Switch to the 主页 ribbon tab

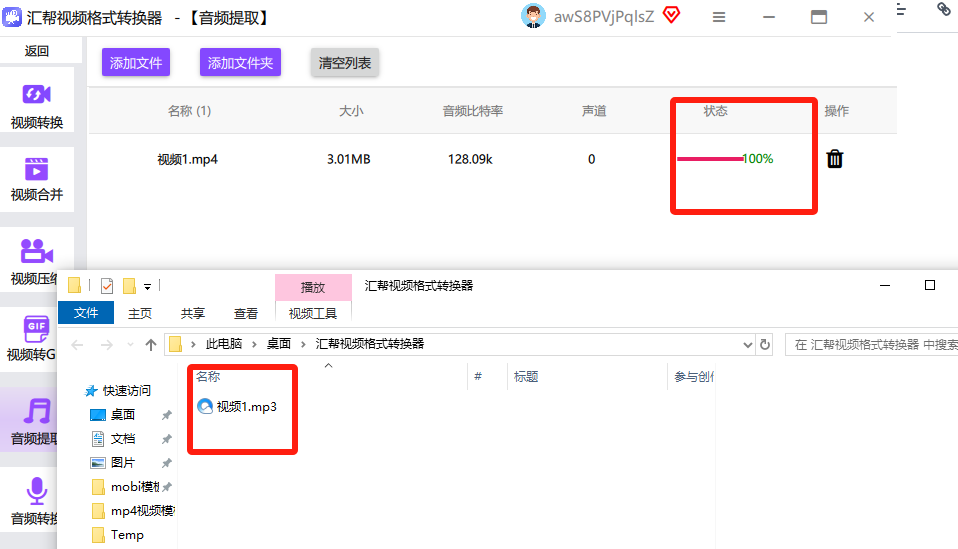(139, 313)
